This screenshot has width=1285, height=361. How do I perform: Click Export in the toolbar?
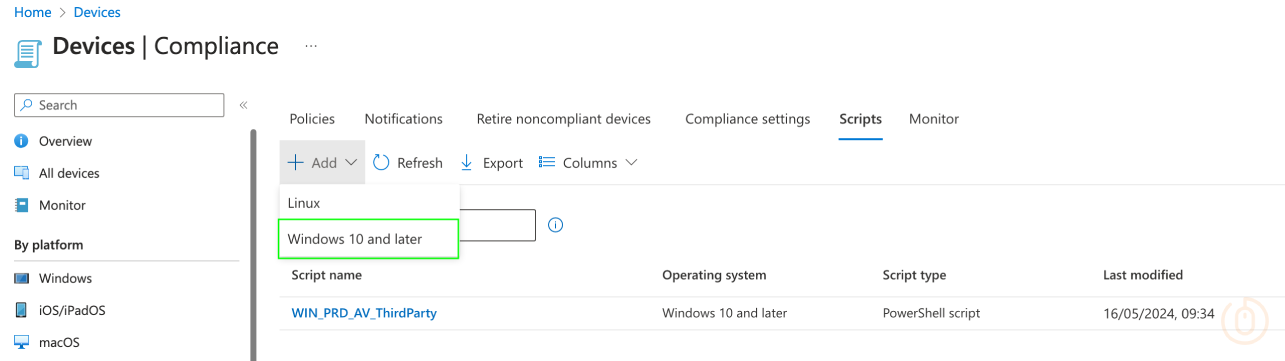(491, 162)
